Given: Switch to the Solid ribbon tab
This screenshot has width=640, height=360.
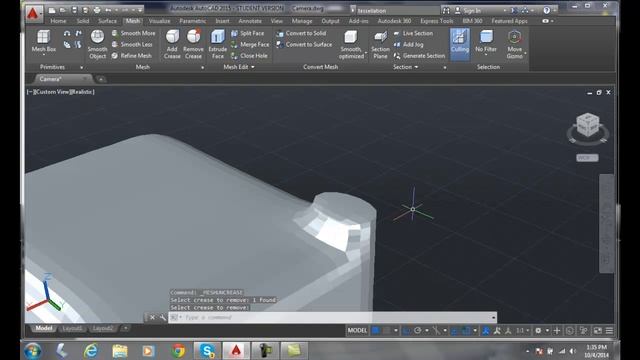Looking at the screenshot, I should [x=83, y=21].
